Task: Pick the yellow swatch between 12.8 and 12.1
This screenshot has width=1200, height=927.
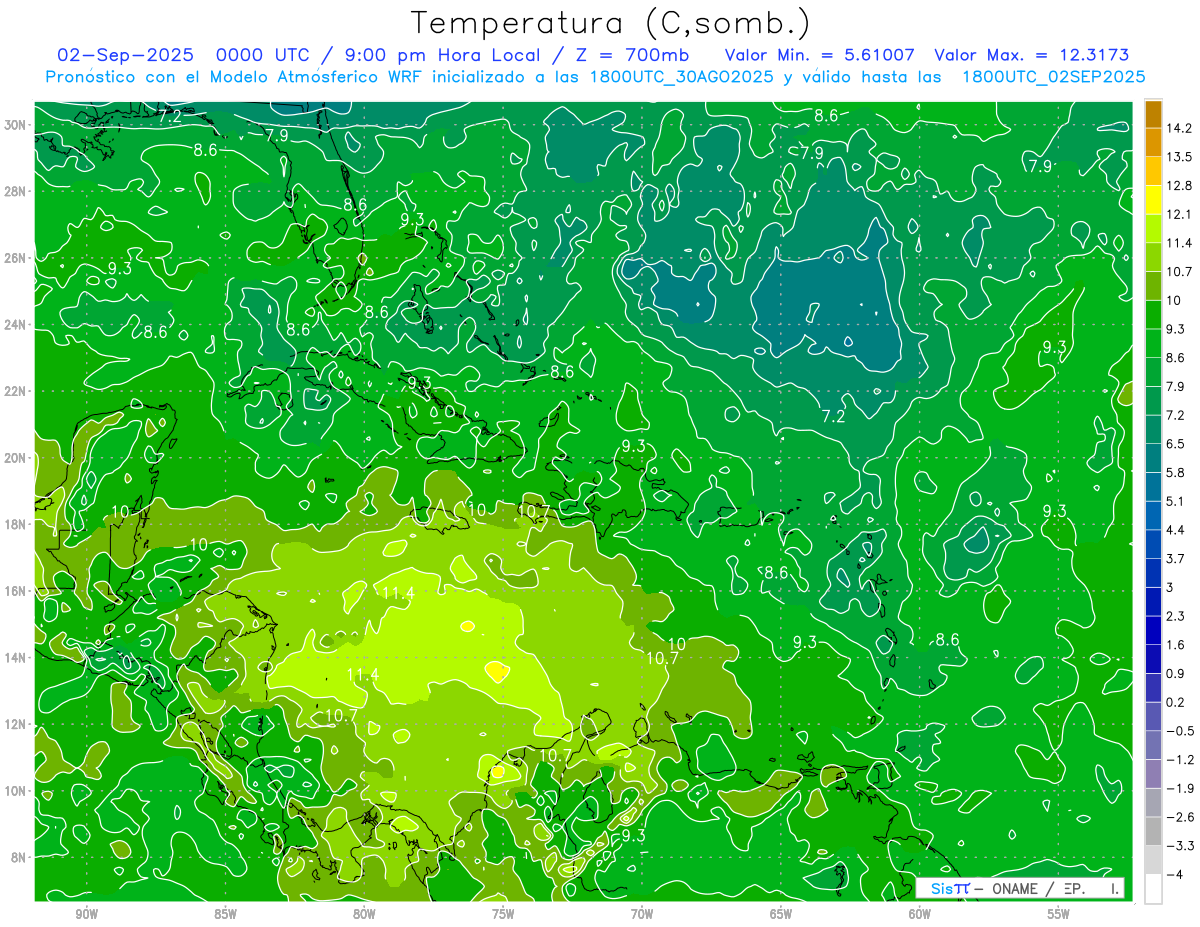Action: click(x=1153, y=200)
